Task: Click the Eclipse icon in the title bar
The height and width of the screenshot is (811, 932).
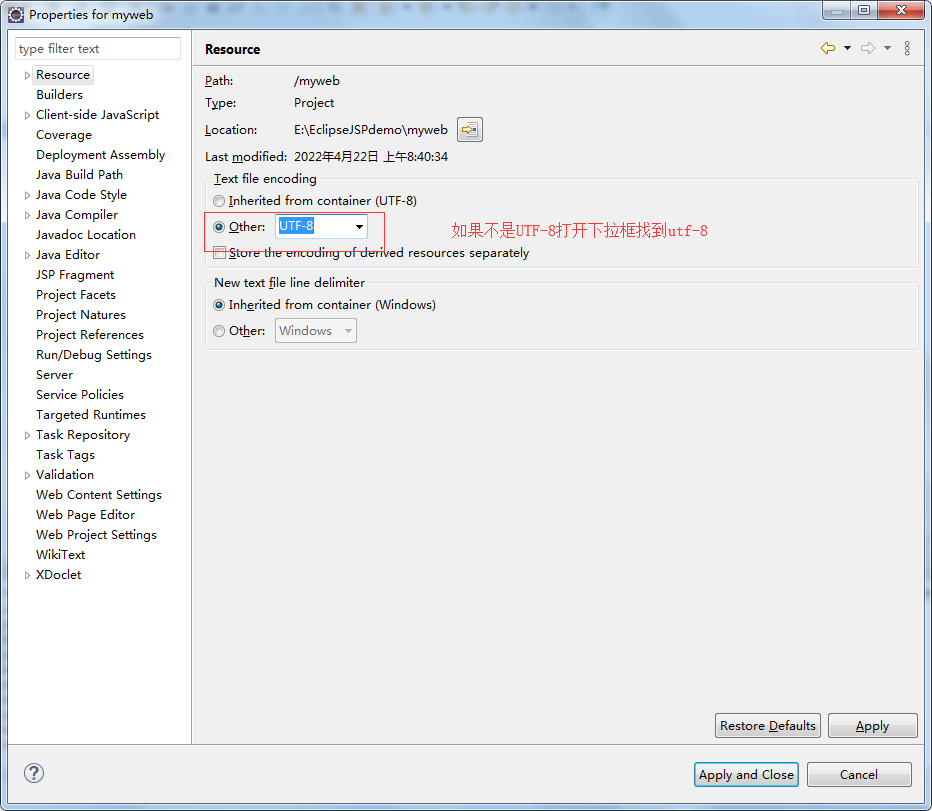Action: [x=15, y=14]
